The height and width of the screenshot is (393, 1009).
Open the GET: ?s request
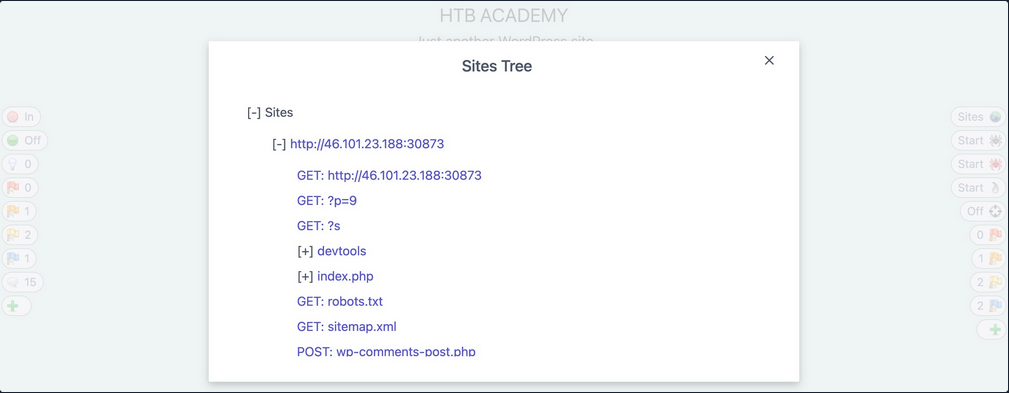319,226
